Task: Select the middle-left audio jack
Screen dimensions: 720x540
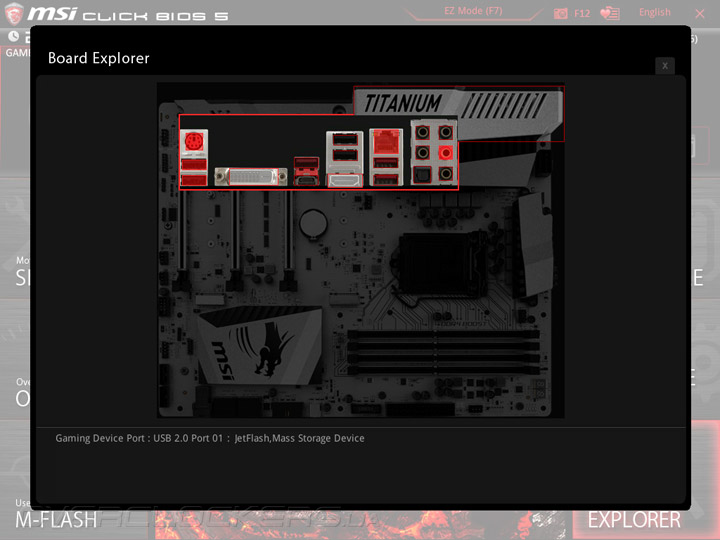Action: click(x=422, y=152)
